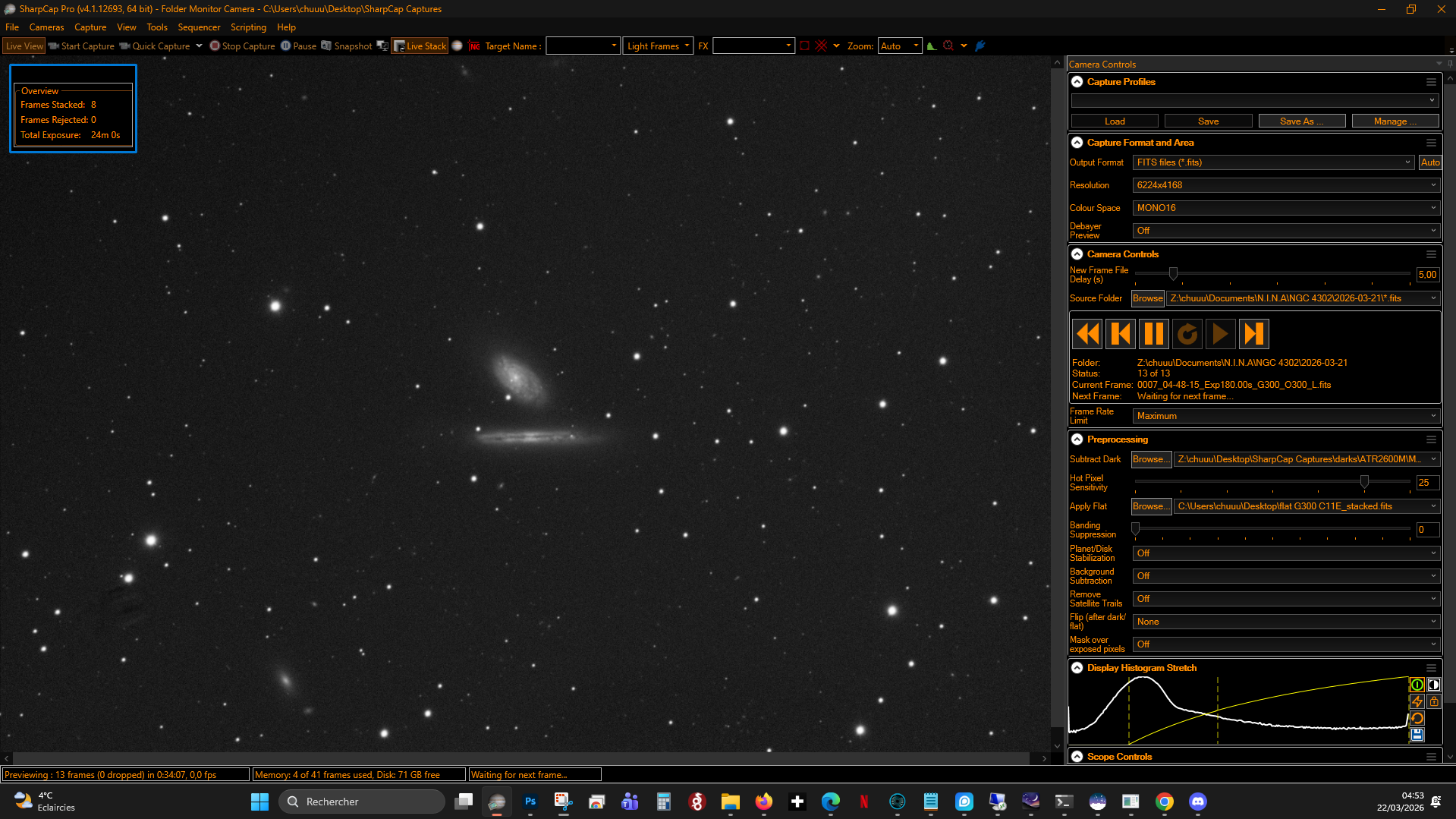Toggle the half-circle contrast icon in histogram

[1433, 685]
